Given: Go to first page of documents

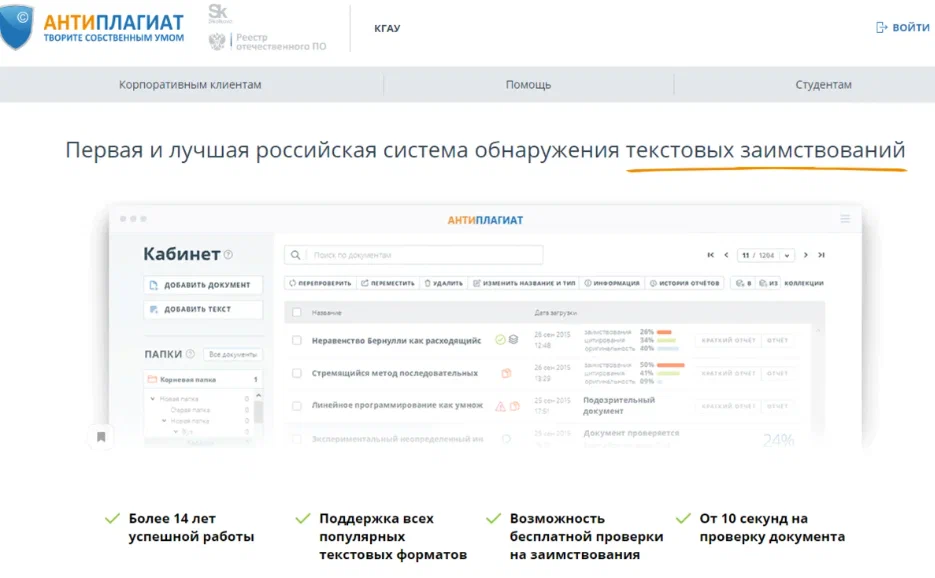Looking at the screenshot, I should 710,255.
